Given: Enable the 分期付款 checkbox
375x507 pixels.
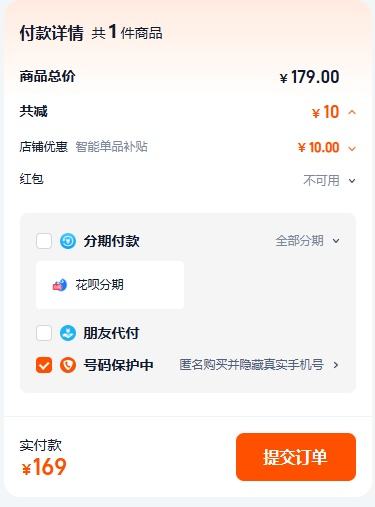Looking at the screenshot, I should pos(44,241).
